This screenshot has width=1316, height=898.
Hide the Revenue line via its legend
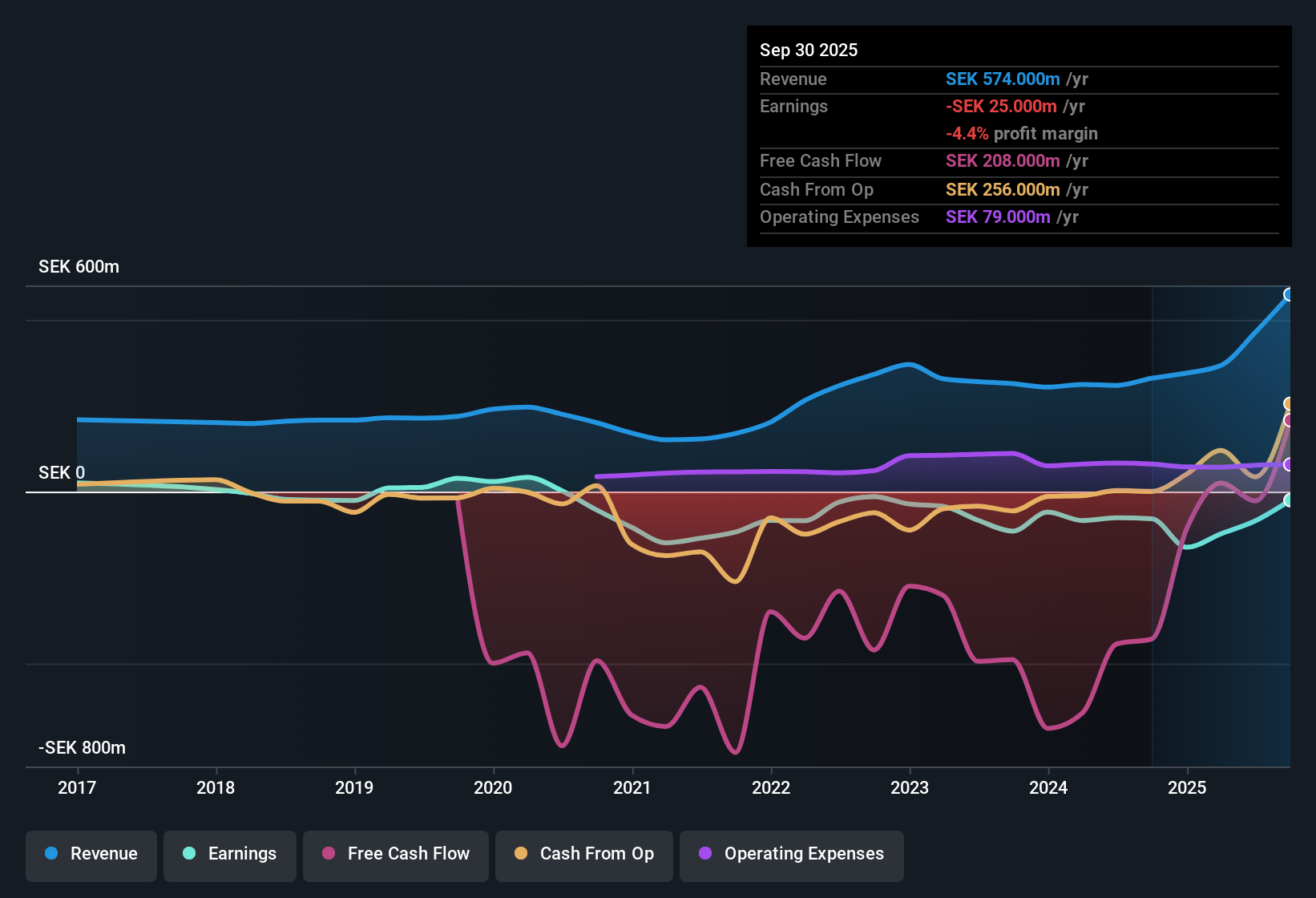point(50,854)
